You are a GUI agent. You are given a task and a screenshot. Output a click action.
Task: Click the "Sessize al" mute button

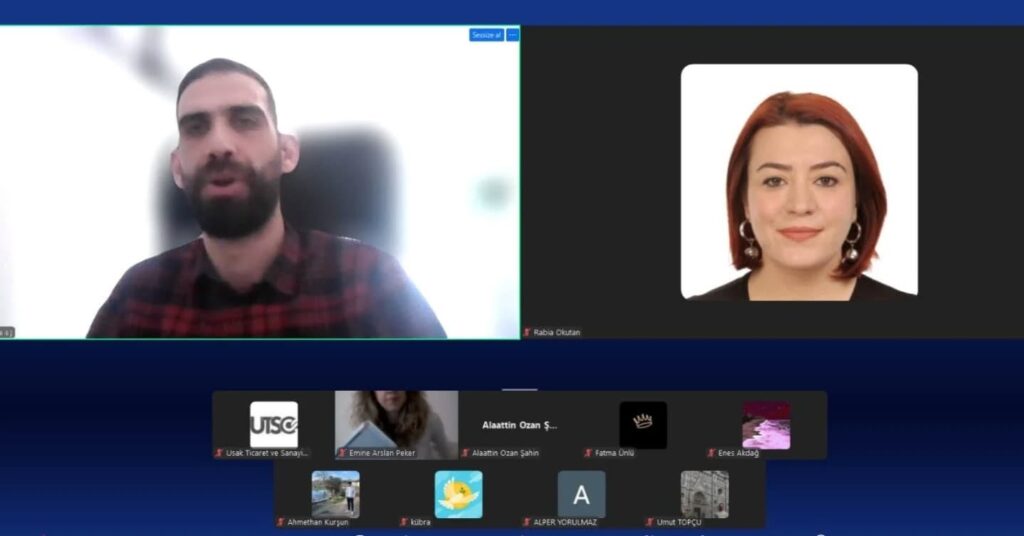486,35
